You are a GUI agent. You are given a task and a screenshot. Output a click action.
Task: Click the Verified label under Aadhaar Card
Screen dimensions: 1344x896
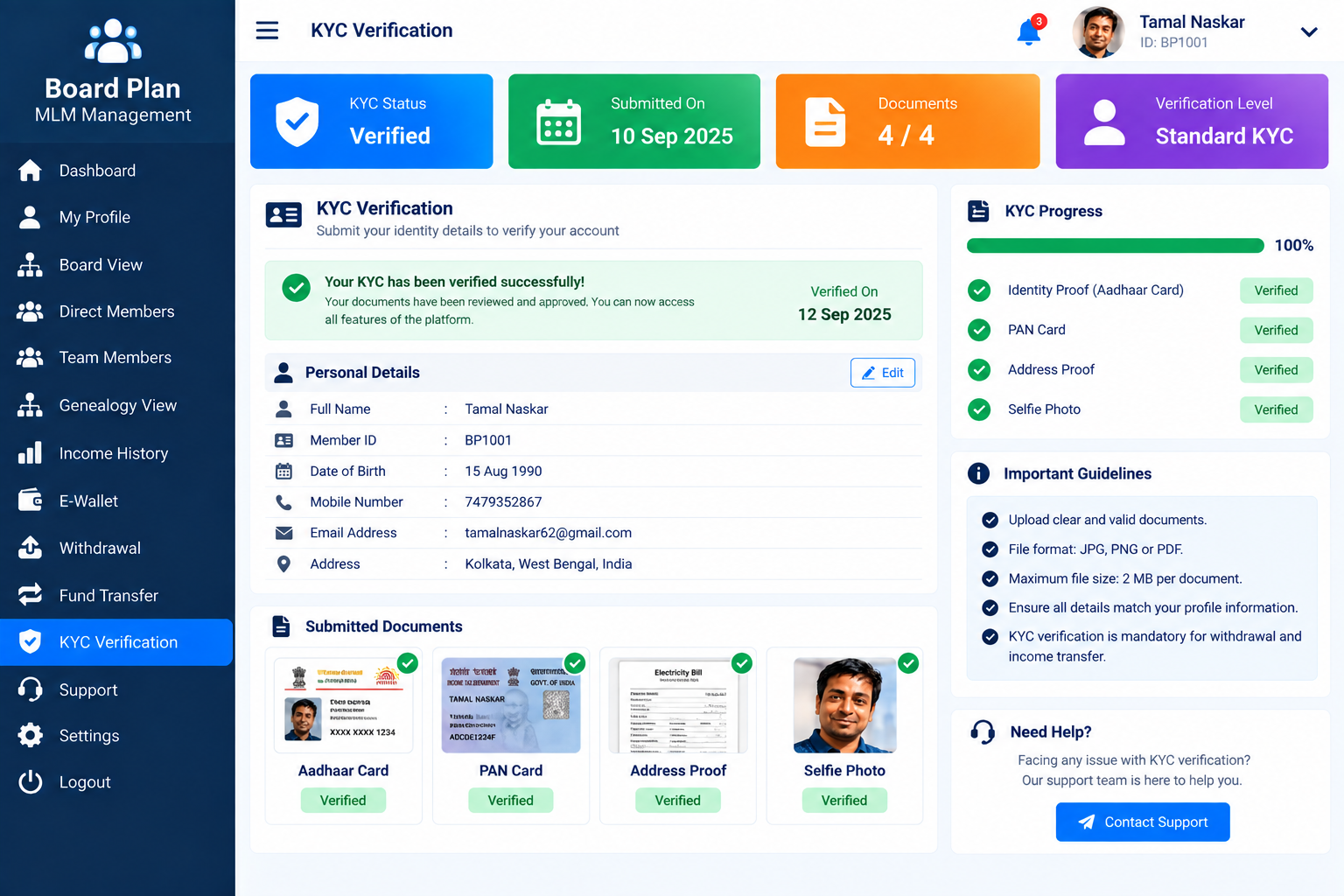coord(343,801)
